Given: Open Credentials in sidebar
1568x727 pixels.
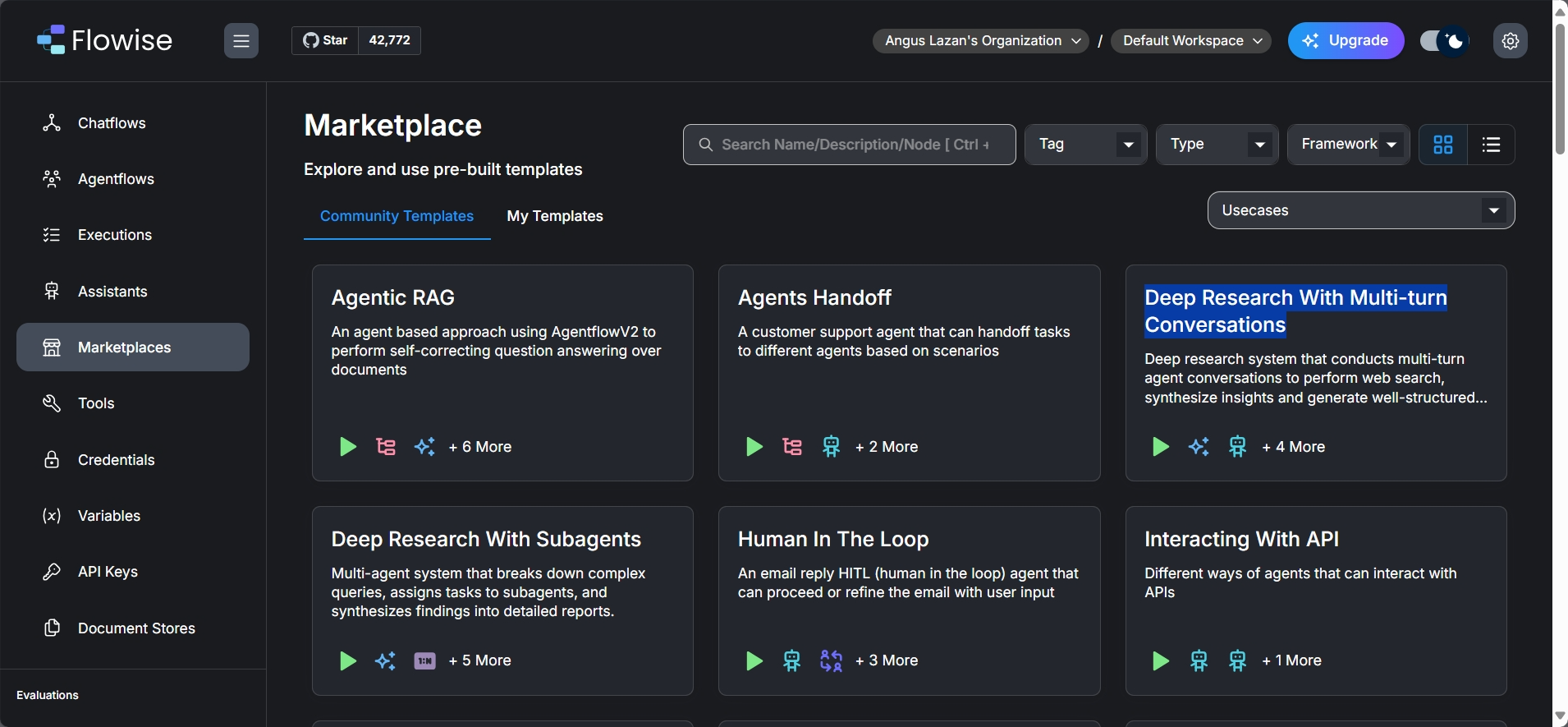Looking at the screenshot, I should (x=133, y=460).
